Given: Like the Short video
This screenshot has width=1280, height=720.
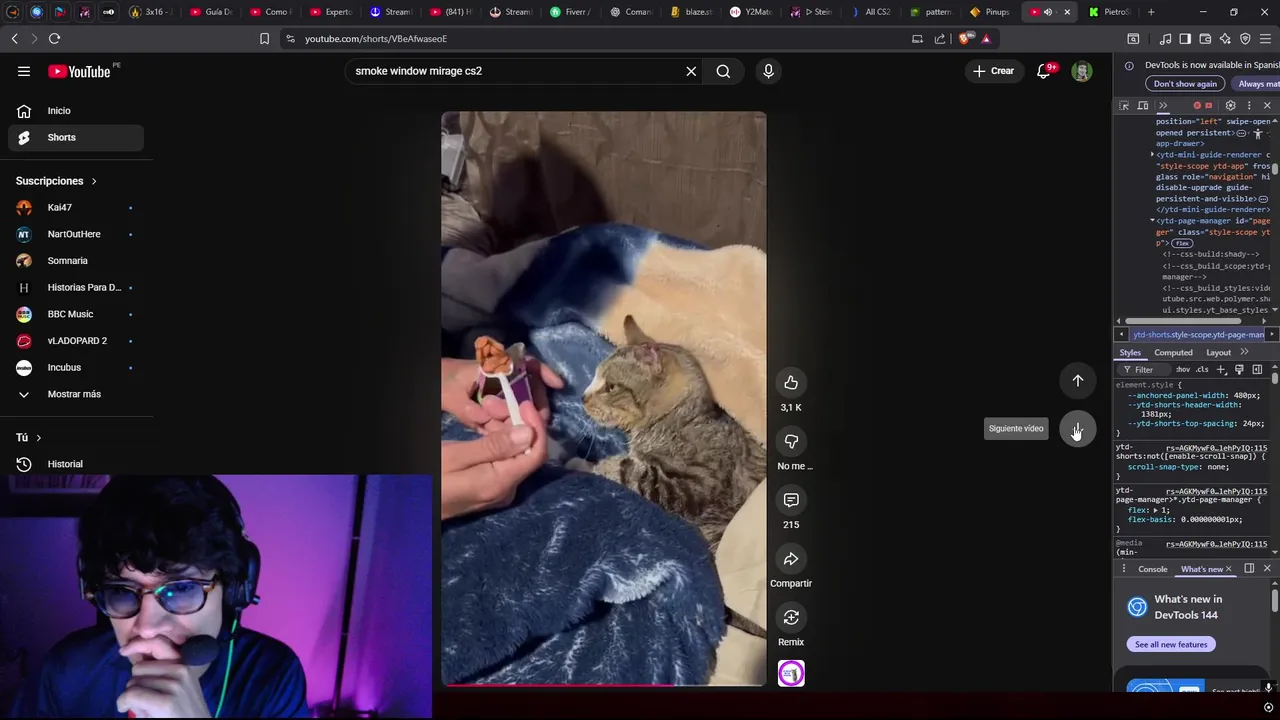Looking at the screenshot, I should click(x=791, y=383).
